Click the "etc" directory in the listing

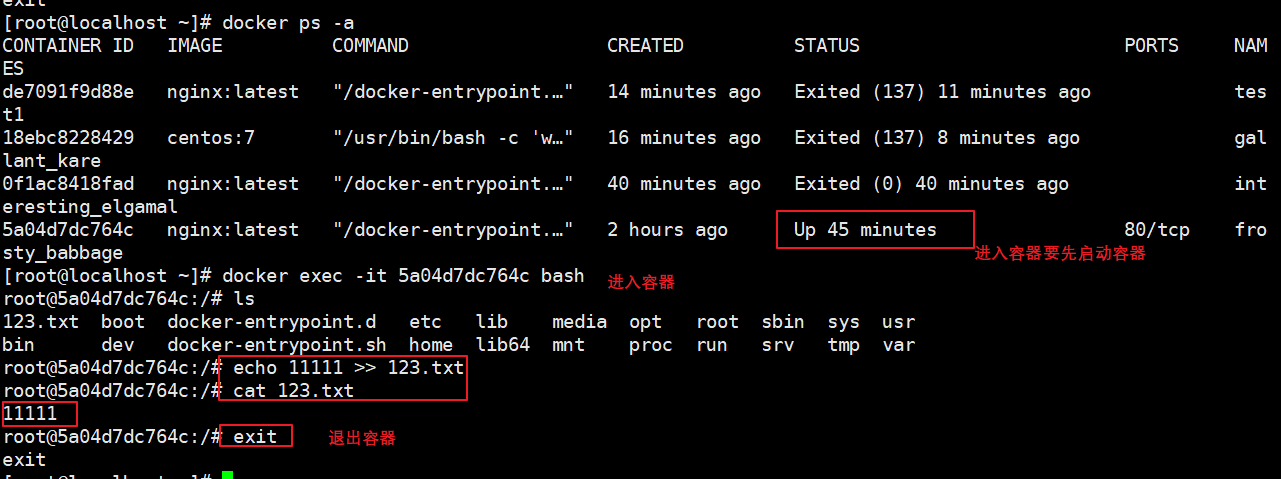[x=425, y=321]
